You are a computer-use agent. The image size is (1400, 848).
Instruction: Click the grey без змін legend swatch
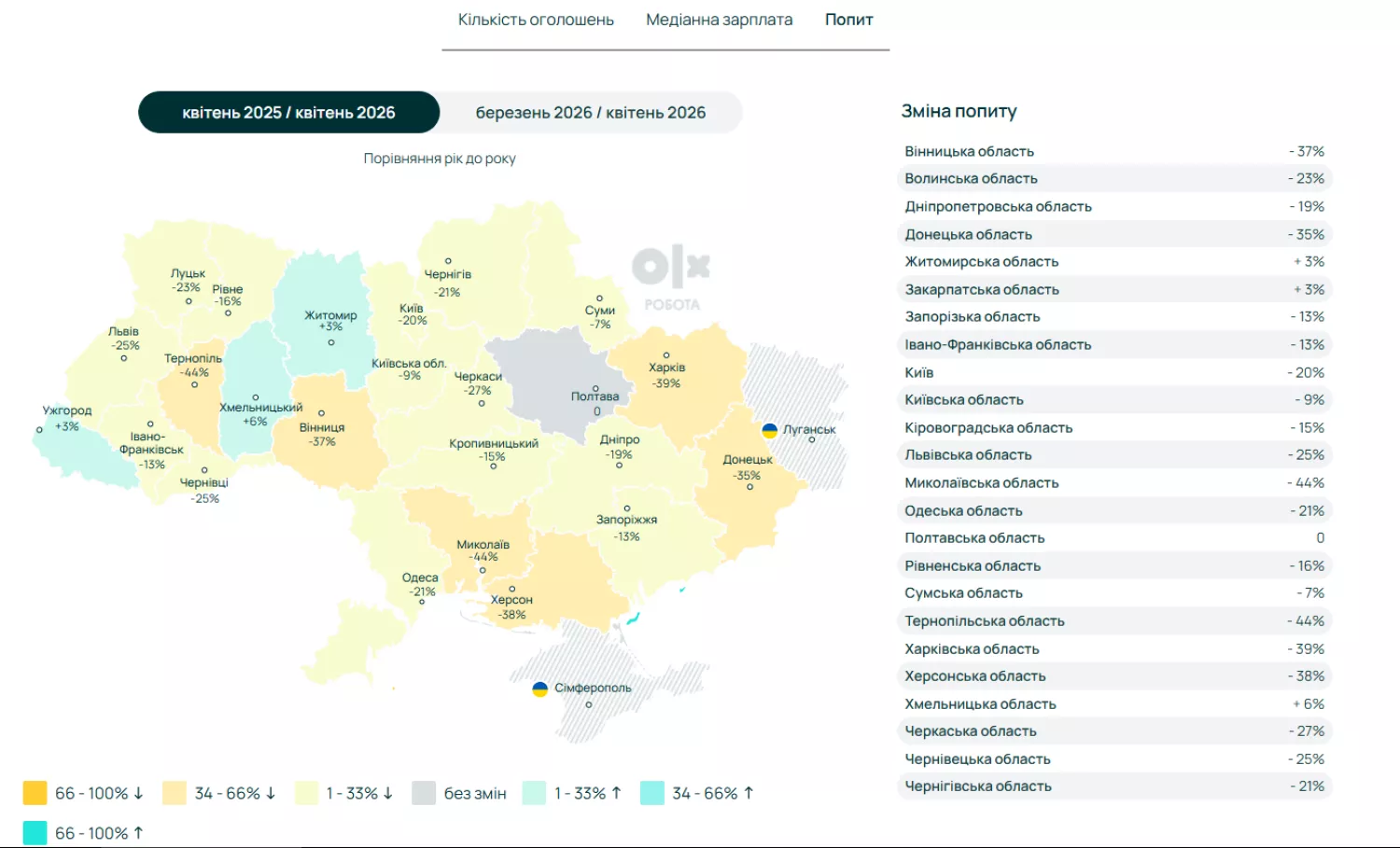pos(424,793)
